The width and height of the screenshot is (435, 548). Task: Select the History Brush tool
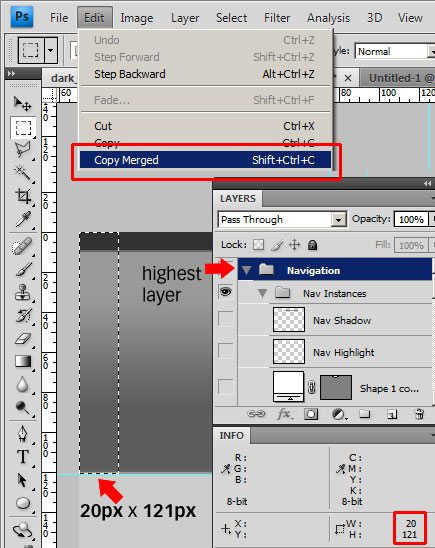pos(23,316)
